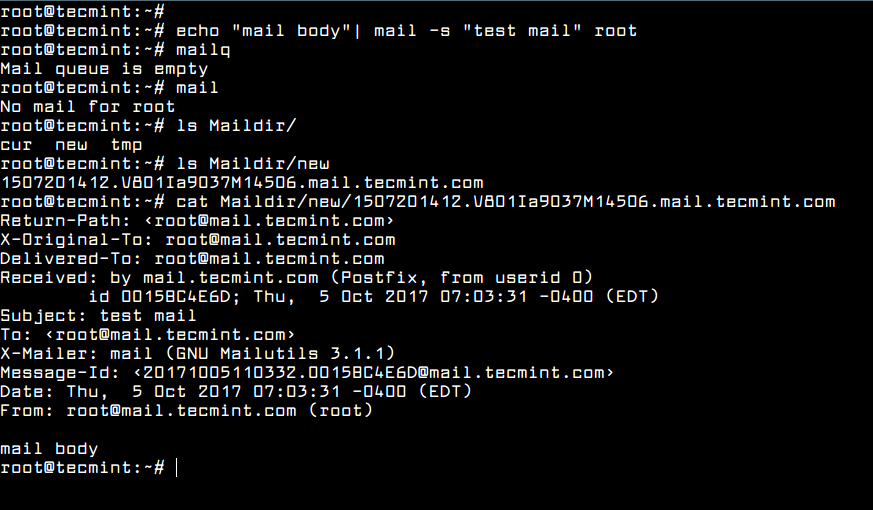The width and height of the screenshot is (873, 510).
Task: Click the X-Original-To header line
Action: click(x=198, y=240)
